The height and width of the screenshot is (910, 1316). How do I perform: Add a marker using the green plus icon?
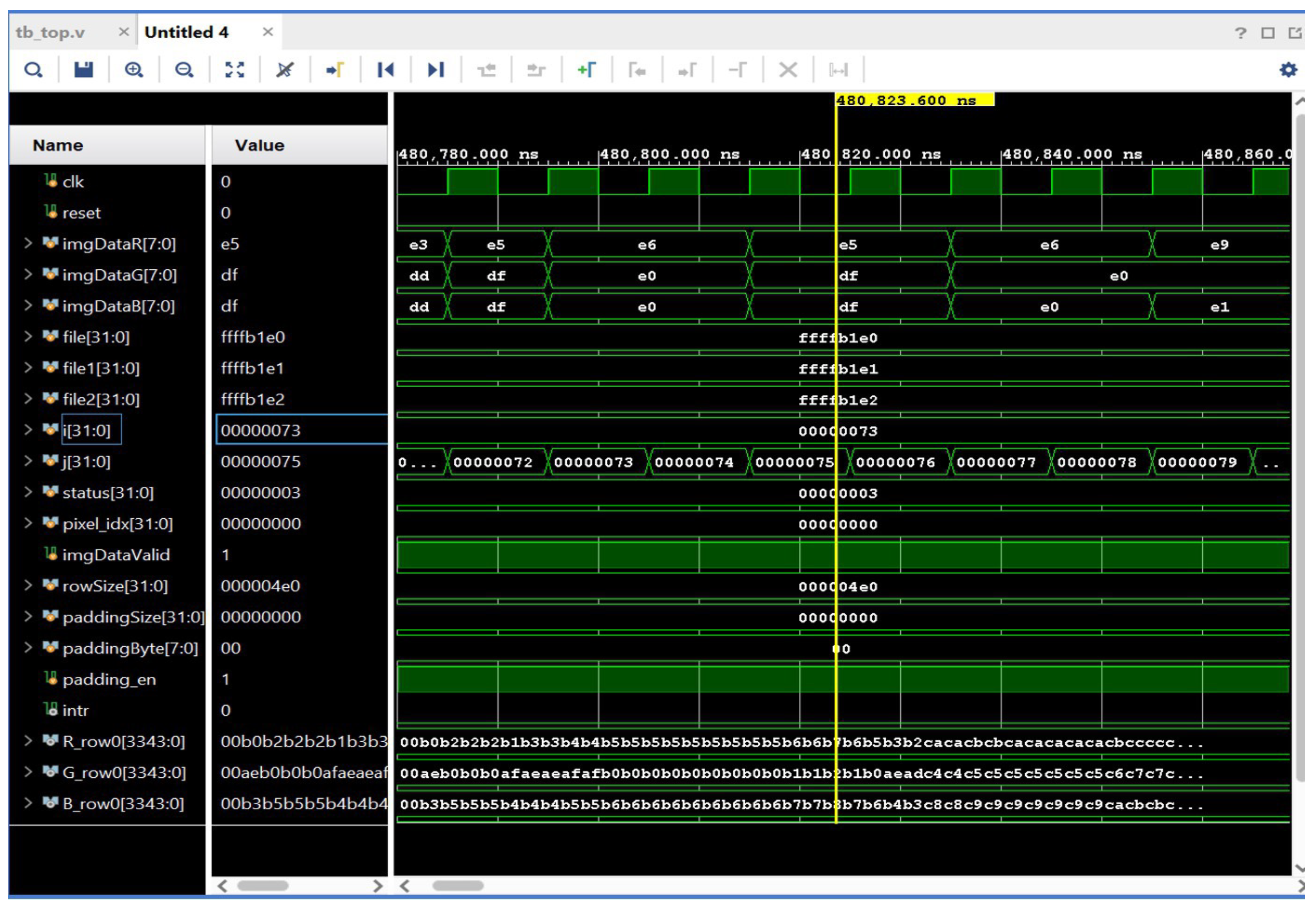click(587, 70)
